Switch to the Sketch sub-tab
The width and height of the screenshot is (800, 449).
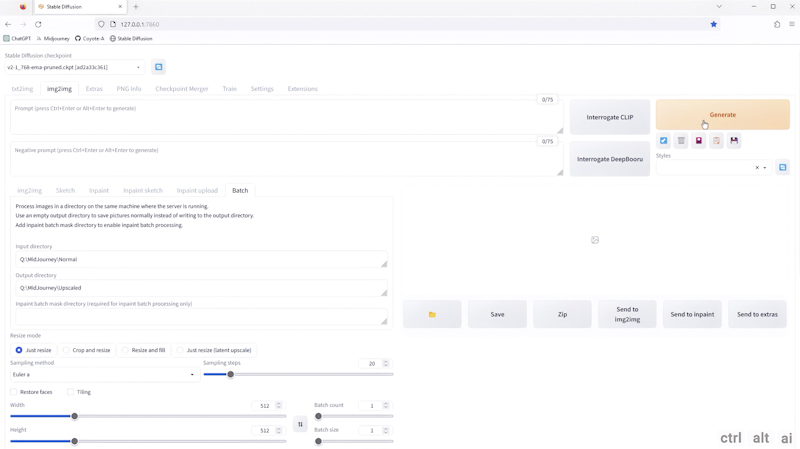[65, 190]
